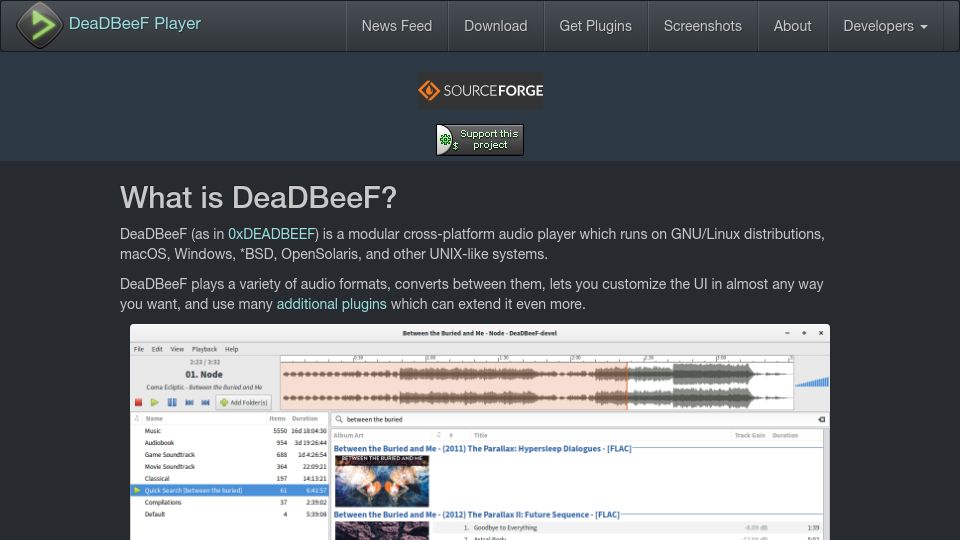Select the 'Audiobook' playlist row
This screenshot has width=960, height=540.
pos(230,443)
